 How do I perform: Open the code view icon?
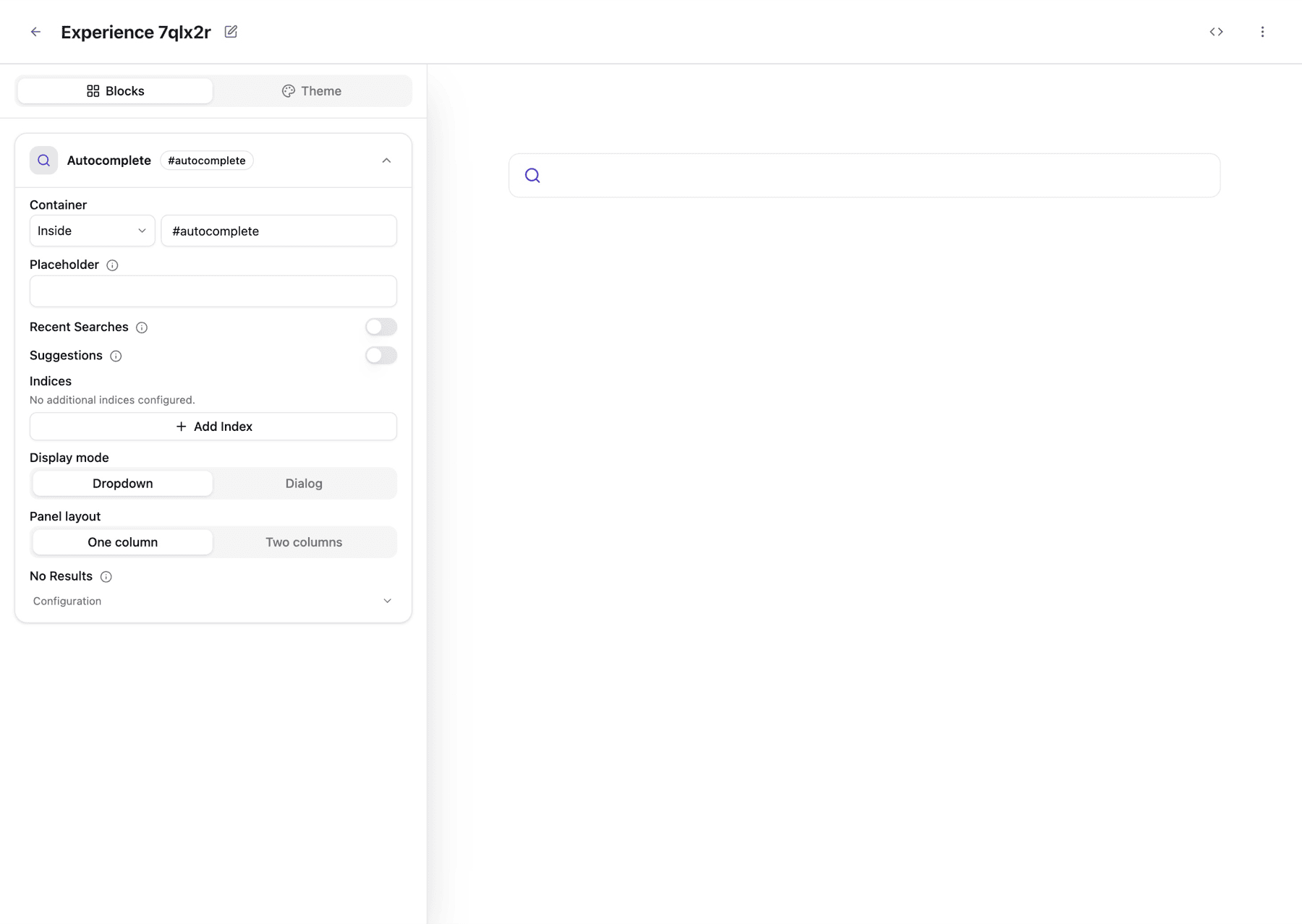point(1216,32)
